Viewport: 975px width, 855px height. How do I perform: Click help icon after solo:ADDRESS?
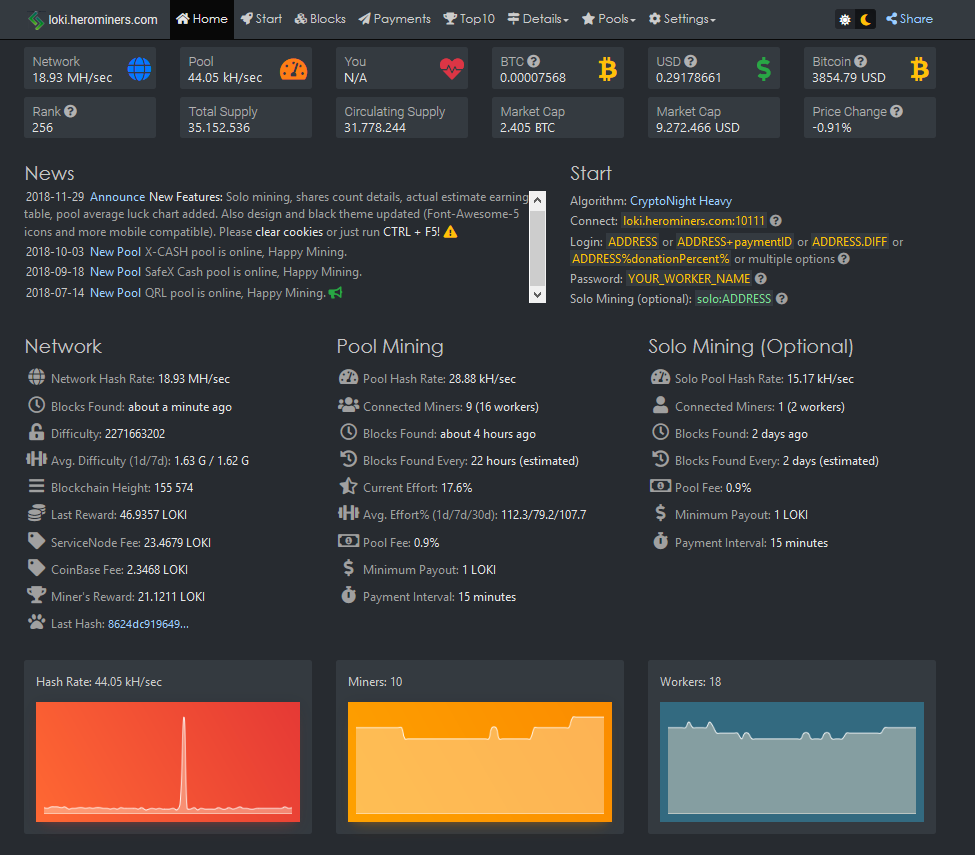pos(782,298)
